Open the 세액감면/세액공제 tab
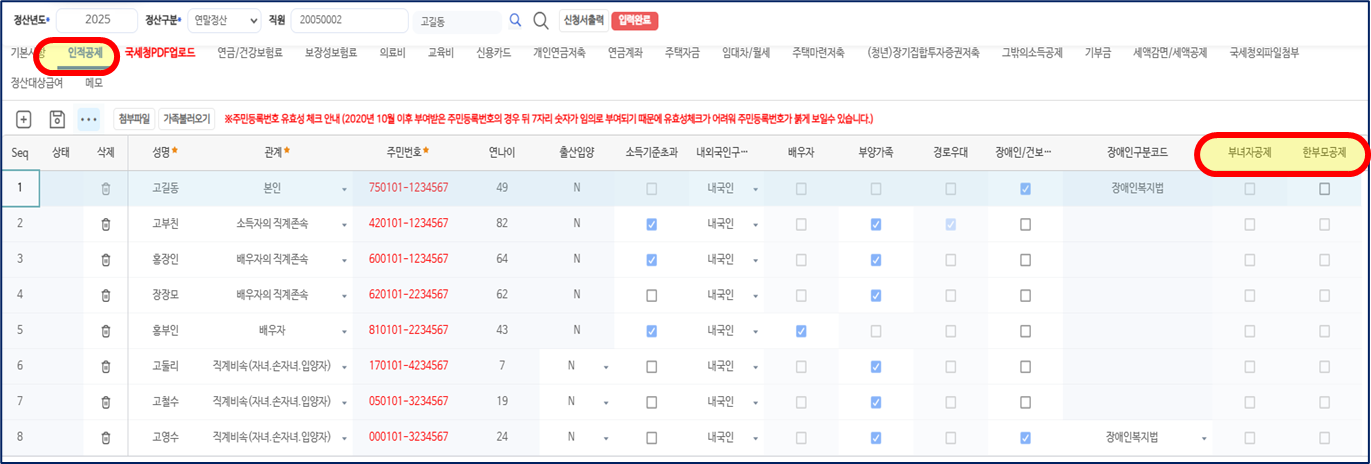The width and height of the screenshot is (1371, 464). pos(1170,52)
